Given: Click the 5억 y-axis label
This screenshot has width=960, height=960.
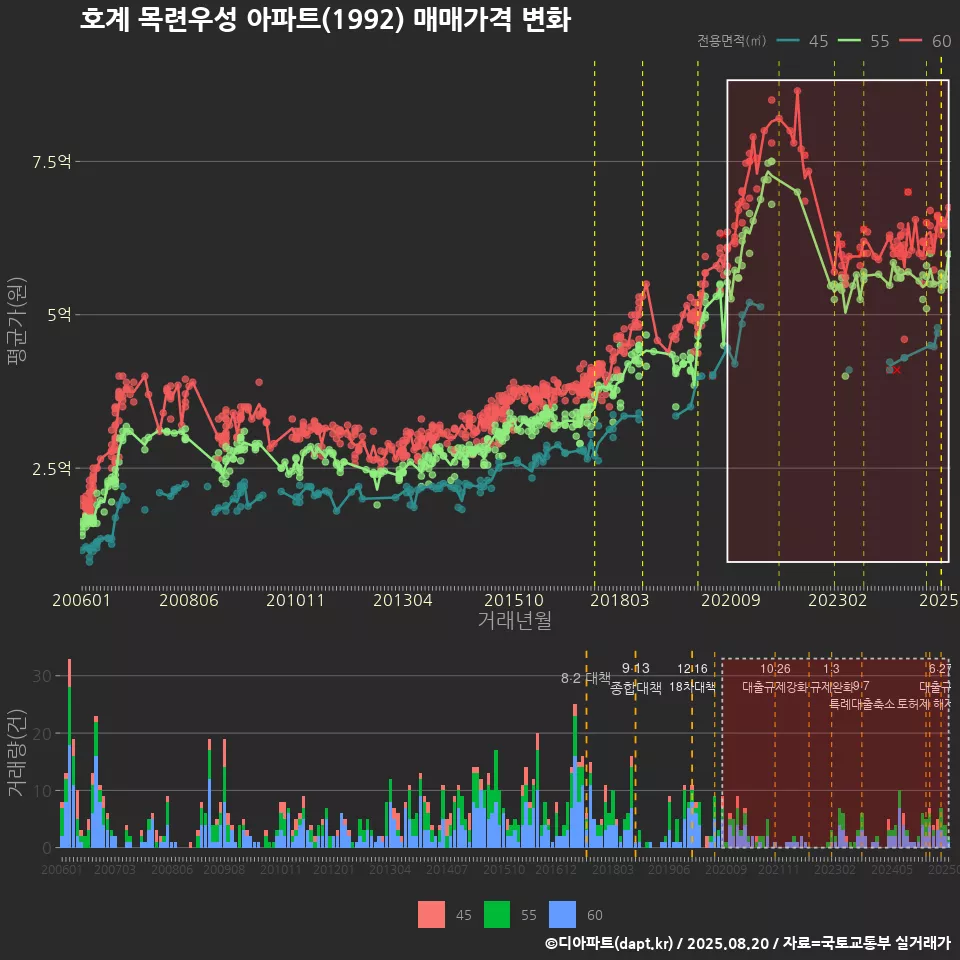Looking at the screenshot, I should tap(59, 315).
